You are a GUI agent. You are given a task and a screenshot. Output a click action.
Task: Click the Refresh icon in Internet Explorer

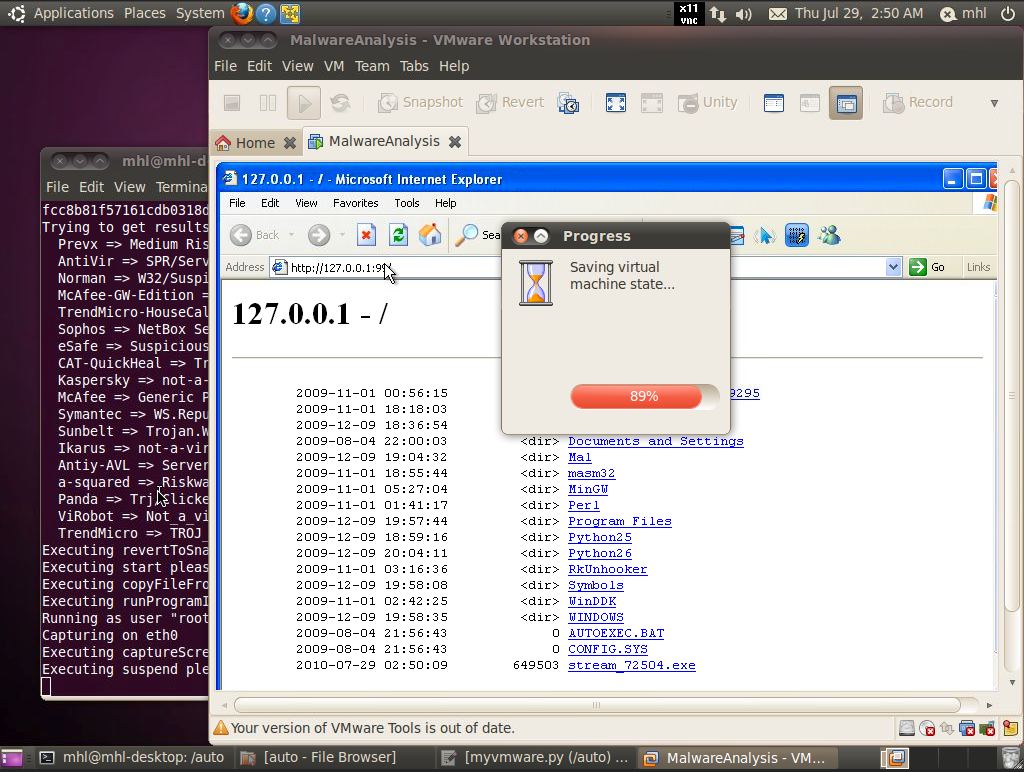[398, 235]
